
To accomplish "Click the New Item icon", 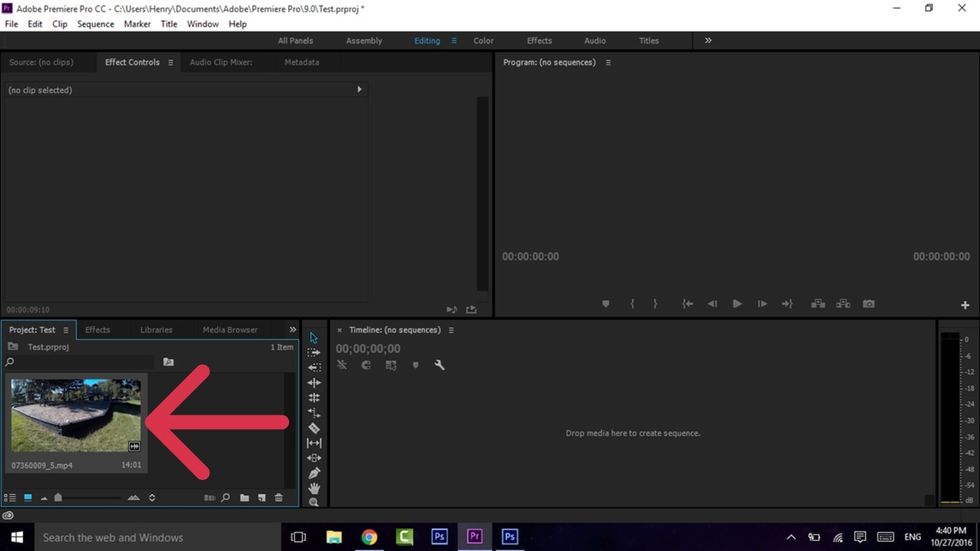I will pyautogui.click(x=262, y=498).
